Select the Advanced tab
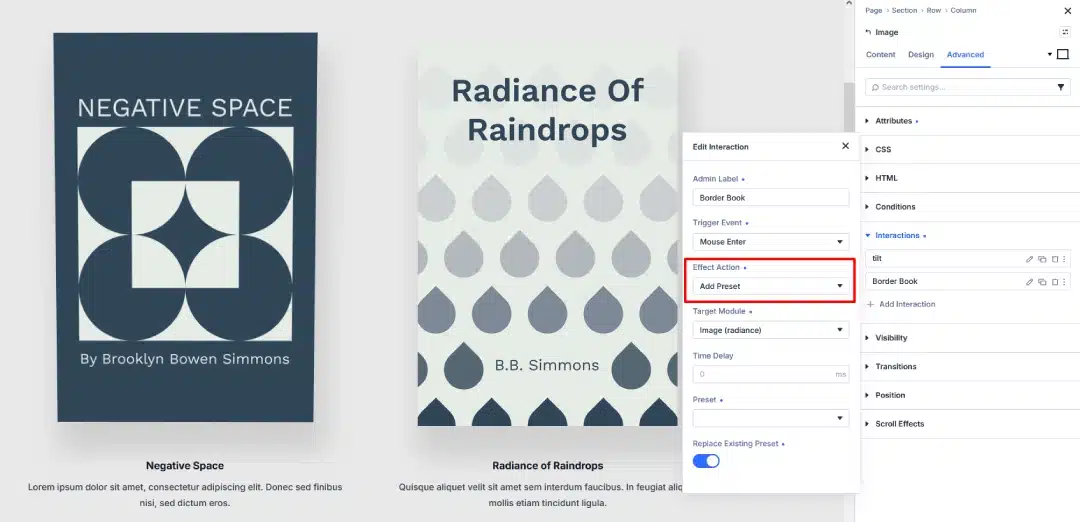 point(965,54)
